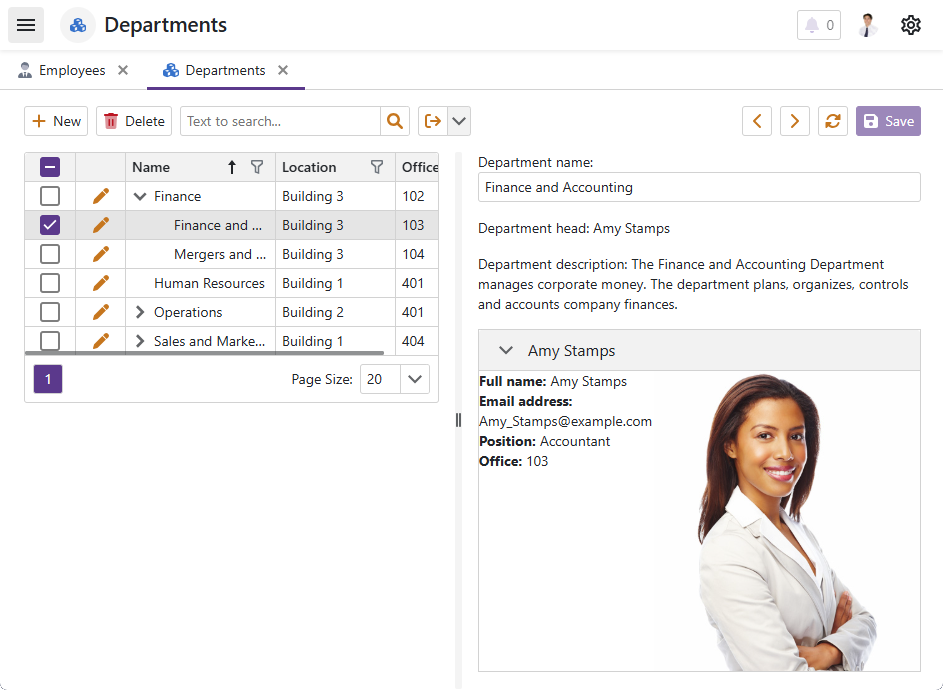This screenshot has height=690, width=943.
Task: Click Building 2 location cell
Action: 313,312
